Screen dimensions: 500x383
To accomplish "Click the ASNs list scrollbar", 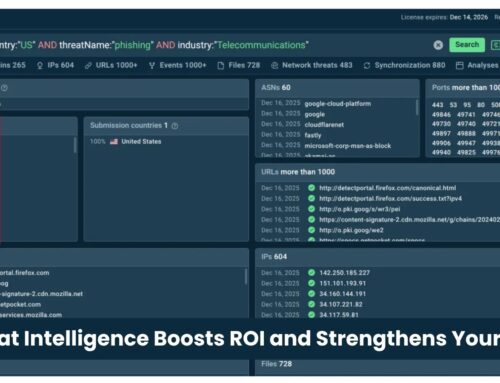I will tap(417, 107).
